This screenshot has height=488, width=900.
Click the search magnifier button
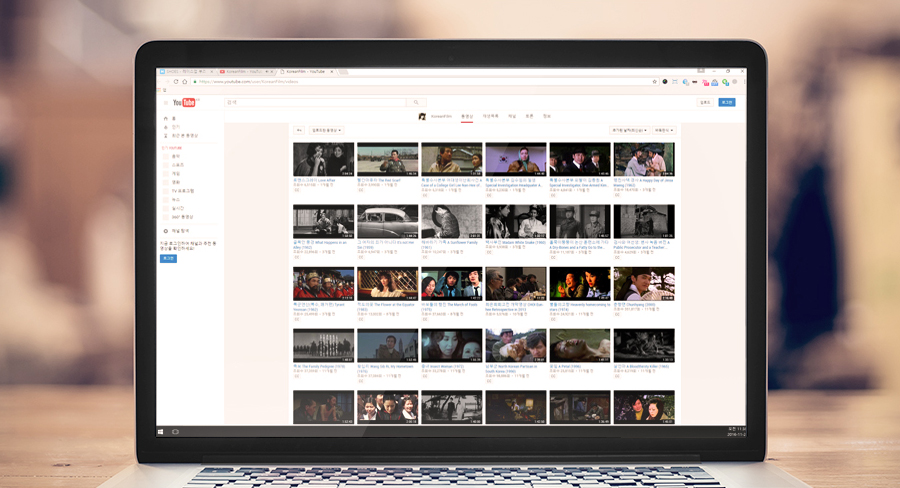[x=416, y=102]
